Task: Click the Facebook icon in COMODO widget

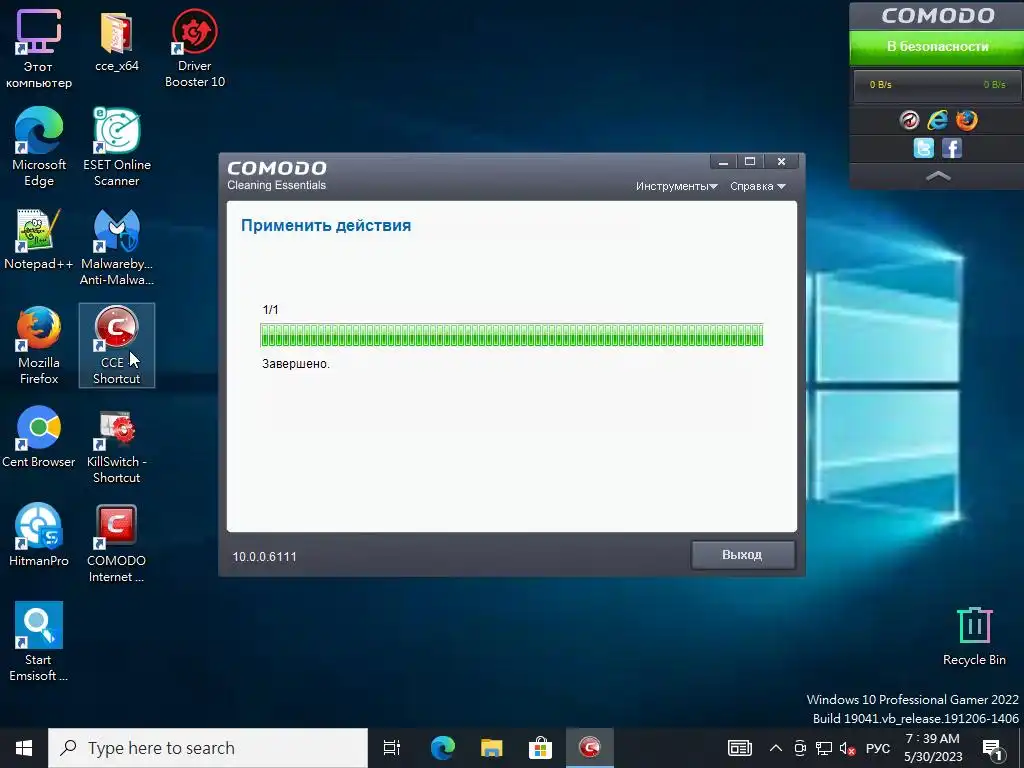Action: click(952, 148)
